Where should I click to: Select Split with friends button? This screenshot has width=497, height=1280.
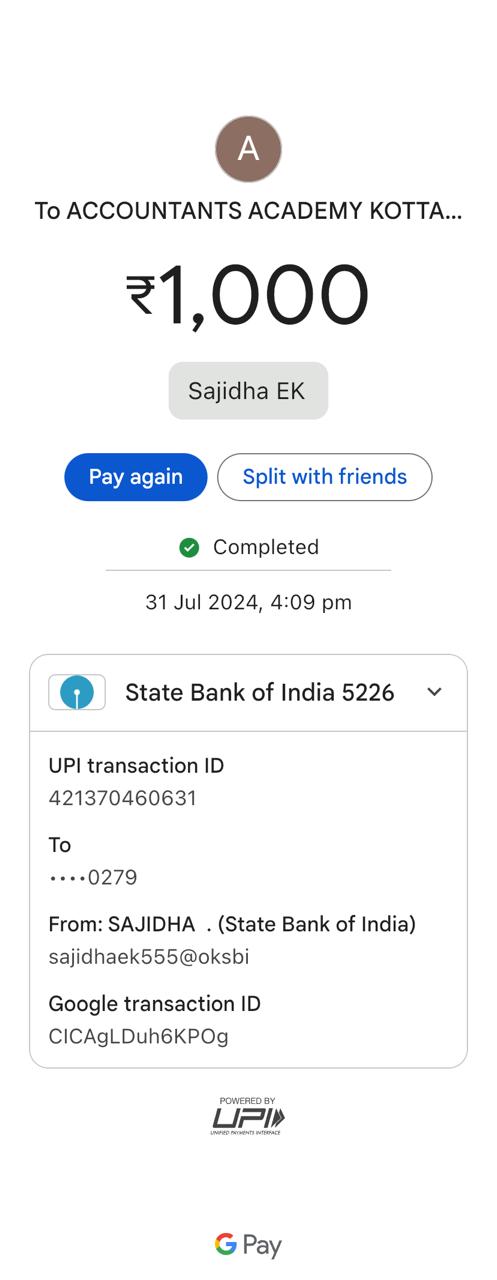coord(325,477)
